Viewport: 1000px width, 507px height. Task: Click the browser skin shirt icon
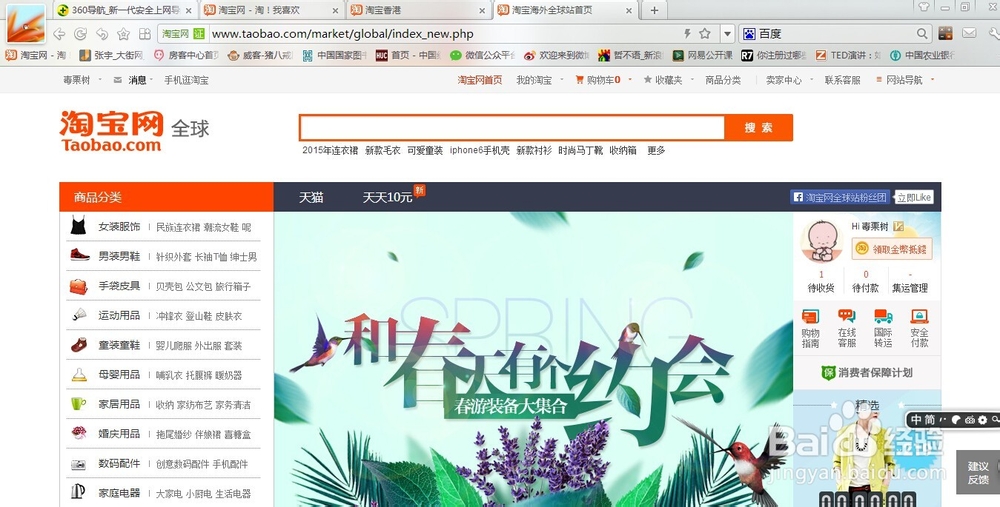[x=923, y=7]
